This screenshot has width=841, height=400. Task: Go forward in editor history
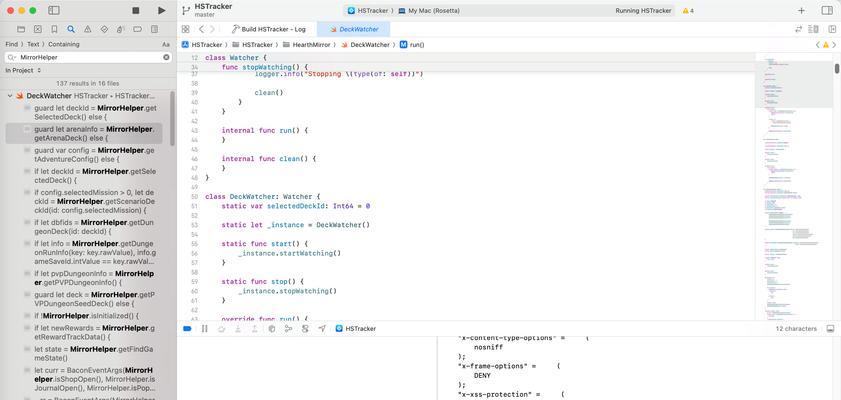pos(212,29)
